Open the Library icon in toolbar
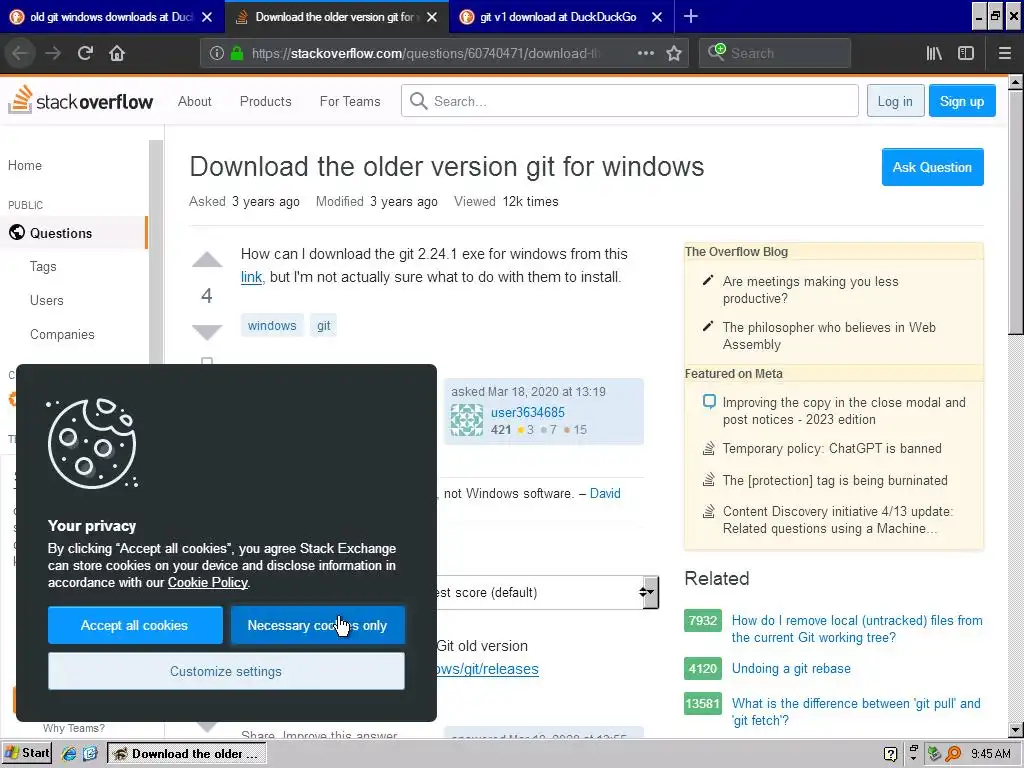Image resolution: width=1024 pixels, height=768 pixels. pos(934,53)
